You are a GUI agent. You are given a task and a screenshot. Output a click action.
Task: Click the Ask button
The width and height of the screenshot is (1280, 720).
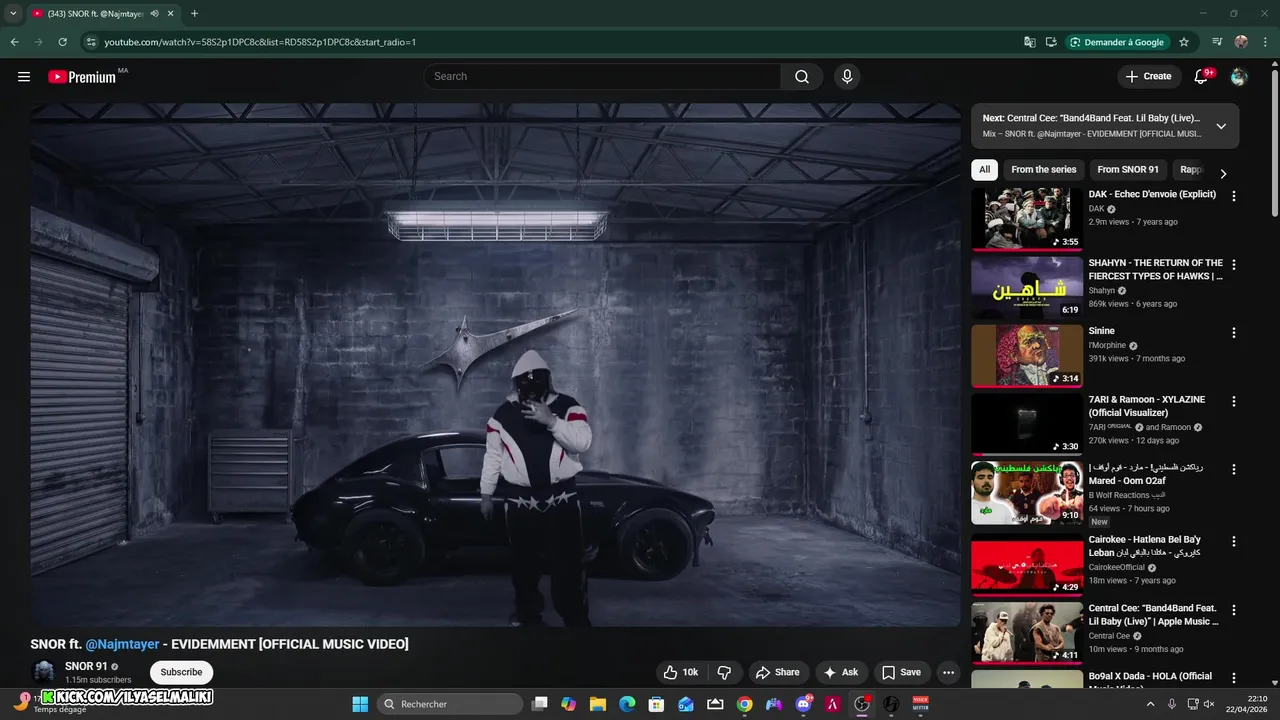[x=840, y=672]
